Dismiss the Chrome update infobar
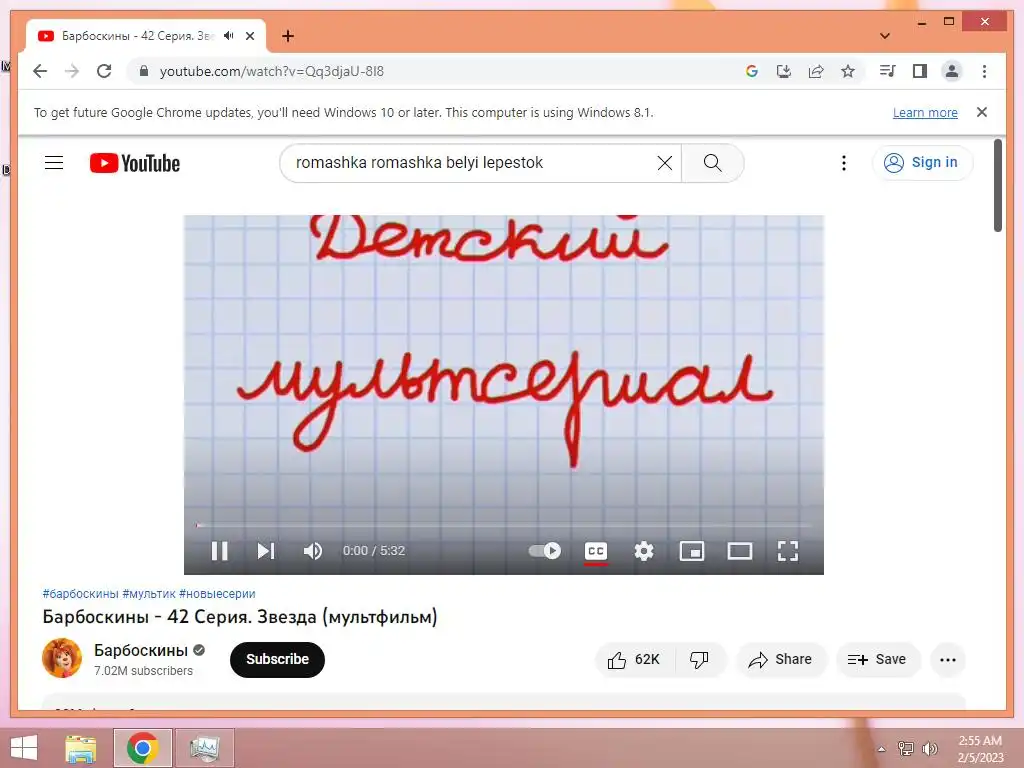 [982, 112]
